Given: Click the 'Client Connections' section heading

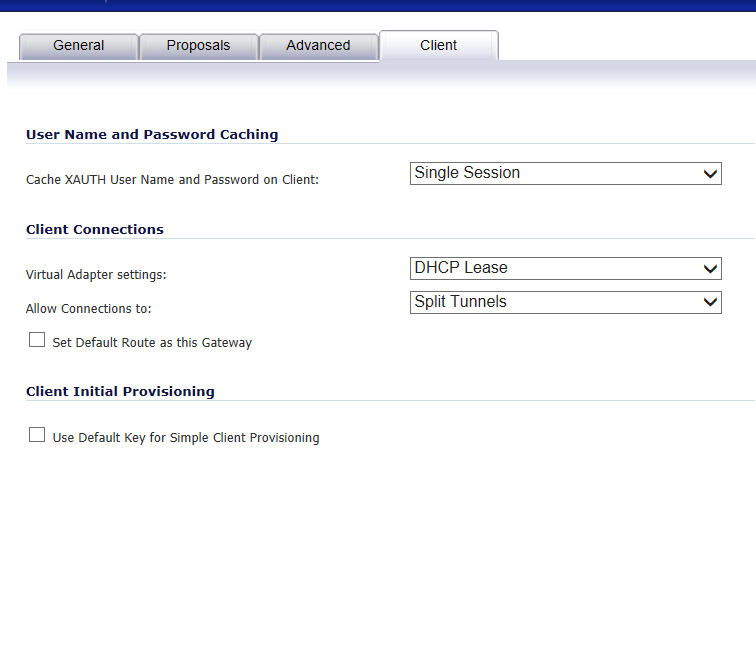Looking at the screenshot, I should click(95, 229).
